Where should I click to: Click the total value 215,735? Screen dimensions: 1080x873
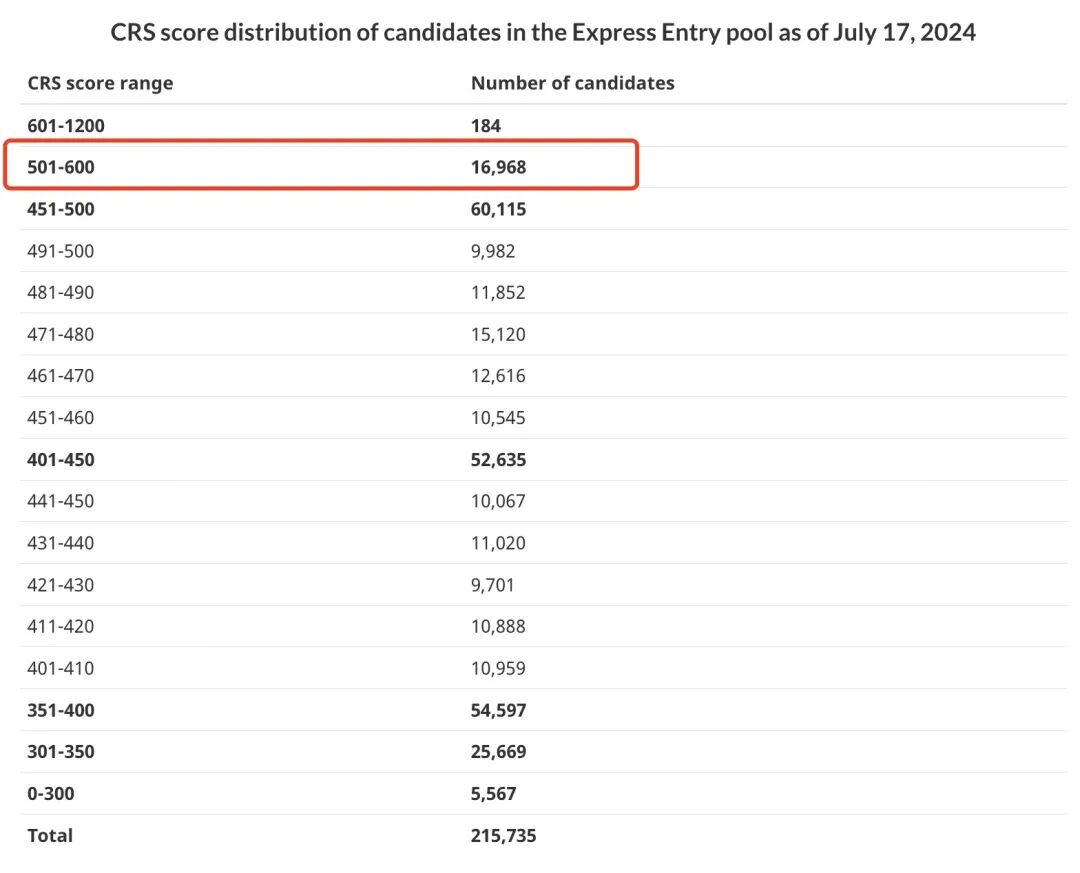(x=503, y=835)
